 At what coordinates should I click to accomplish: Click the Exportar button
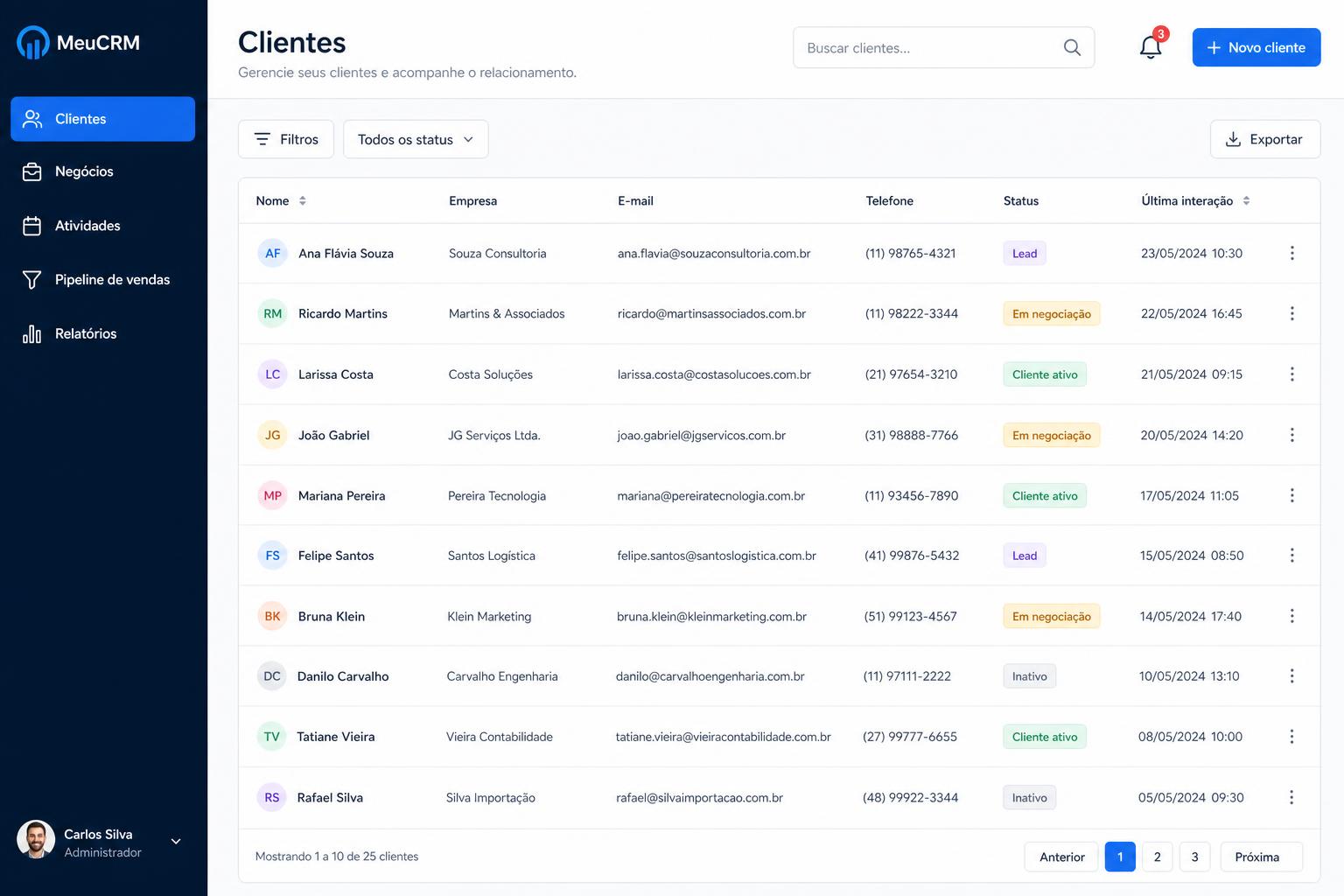coord(1264,139)
